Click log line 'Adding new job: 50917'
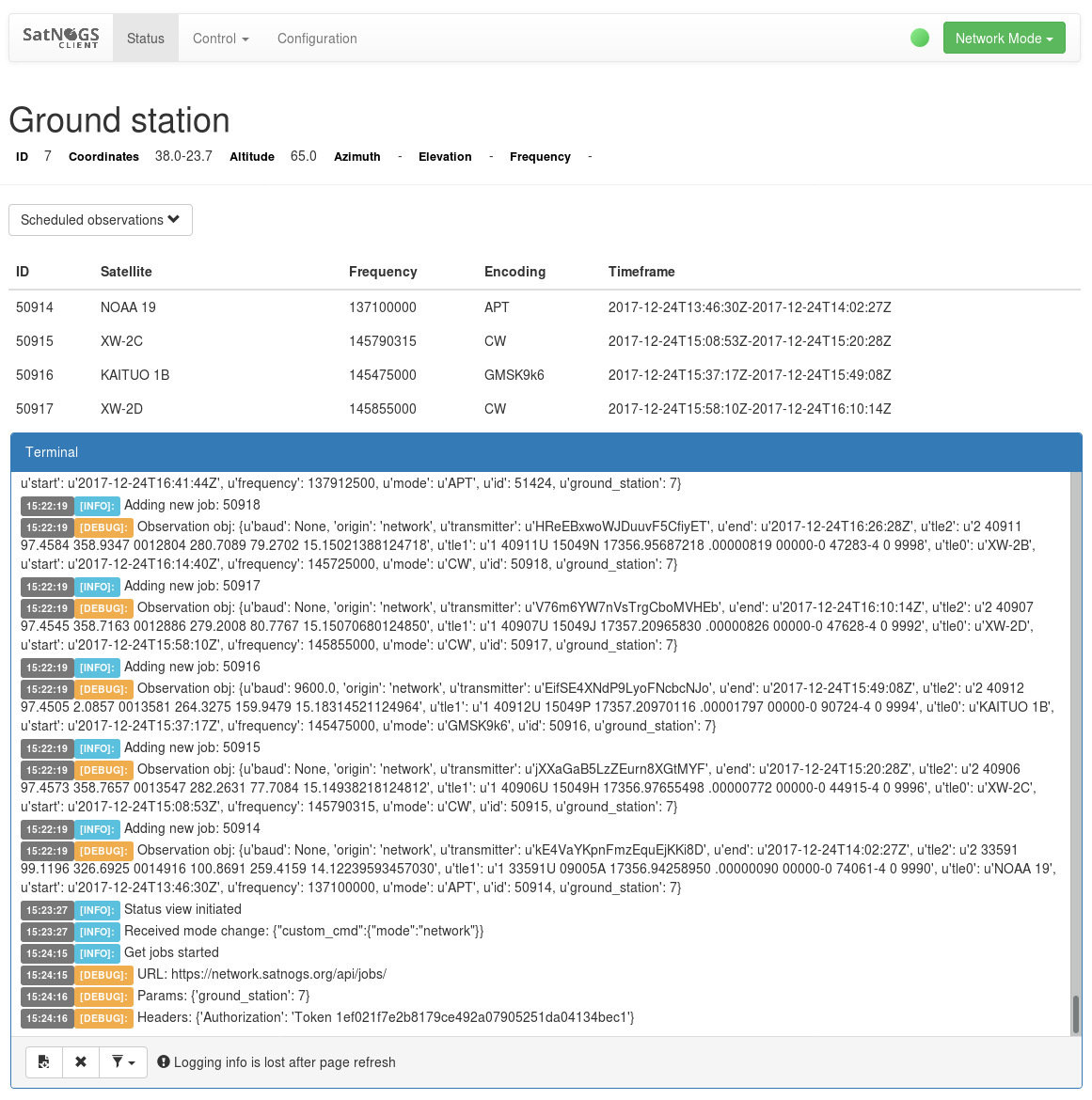 tap(192, 586)
